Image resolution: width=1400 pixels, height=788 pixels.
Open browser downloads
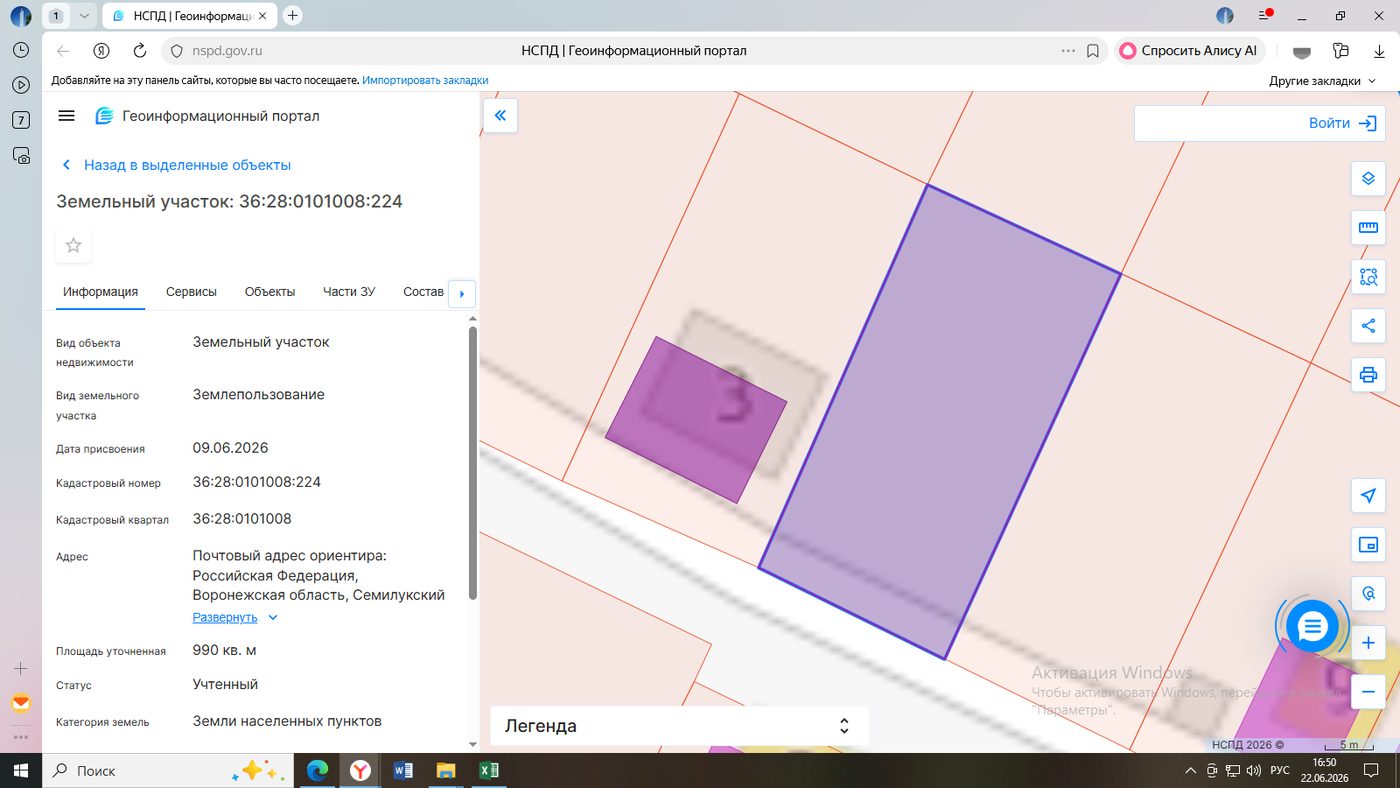[x=1380, y=51]
